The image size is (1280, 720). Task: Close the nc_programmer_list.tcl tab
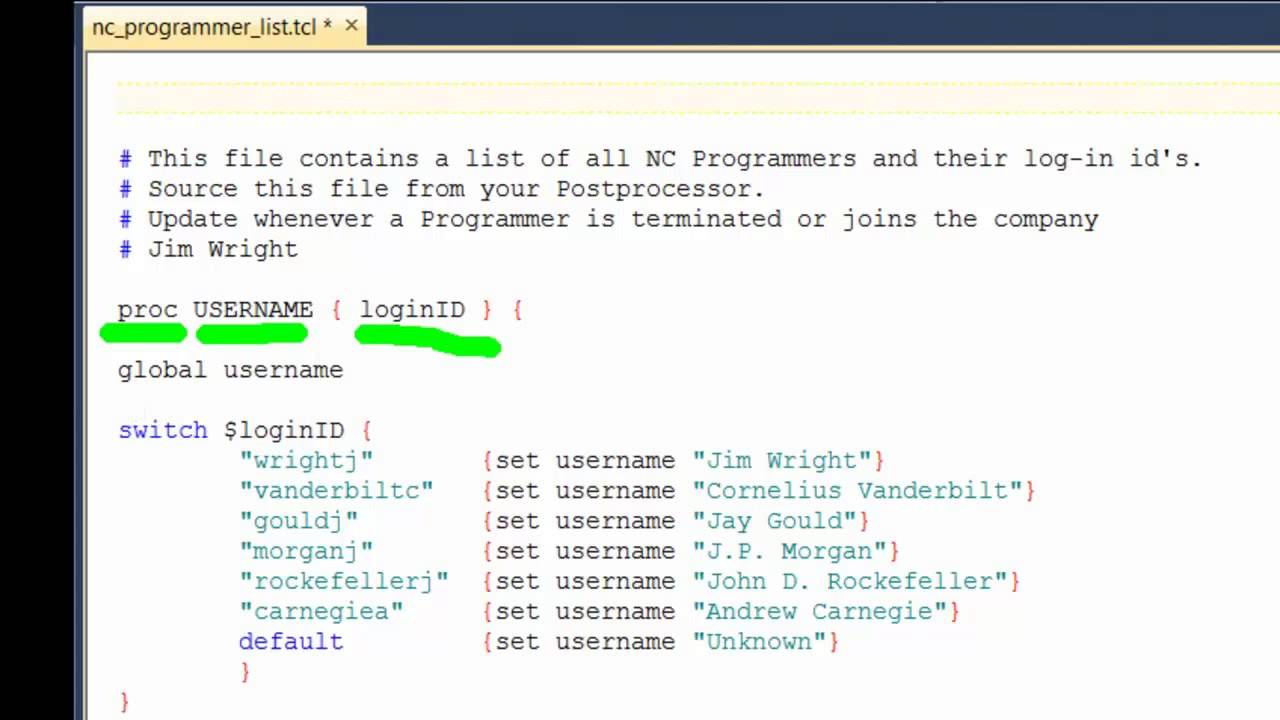(351, 26)
